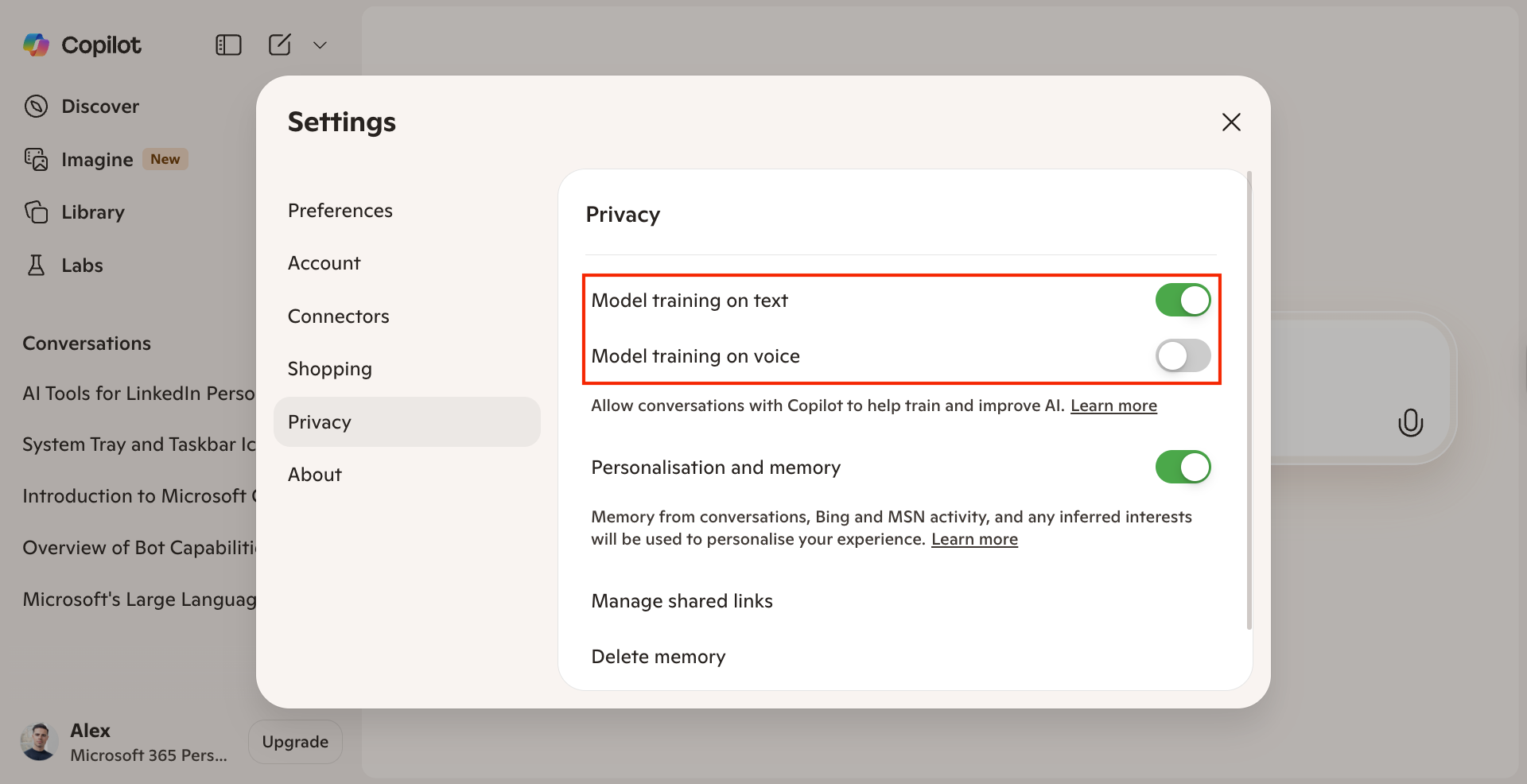Screen dimensions: 1527x784
Task: Click the Model training on voice label
Action: tap(695, 356)
